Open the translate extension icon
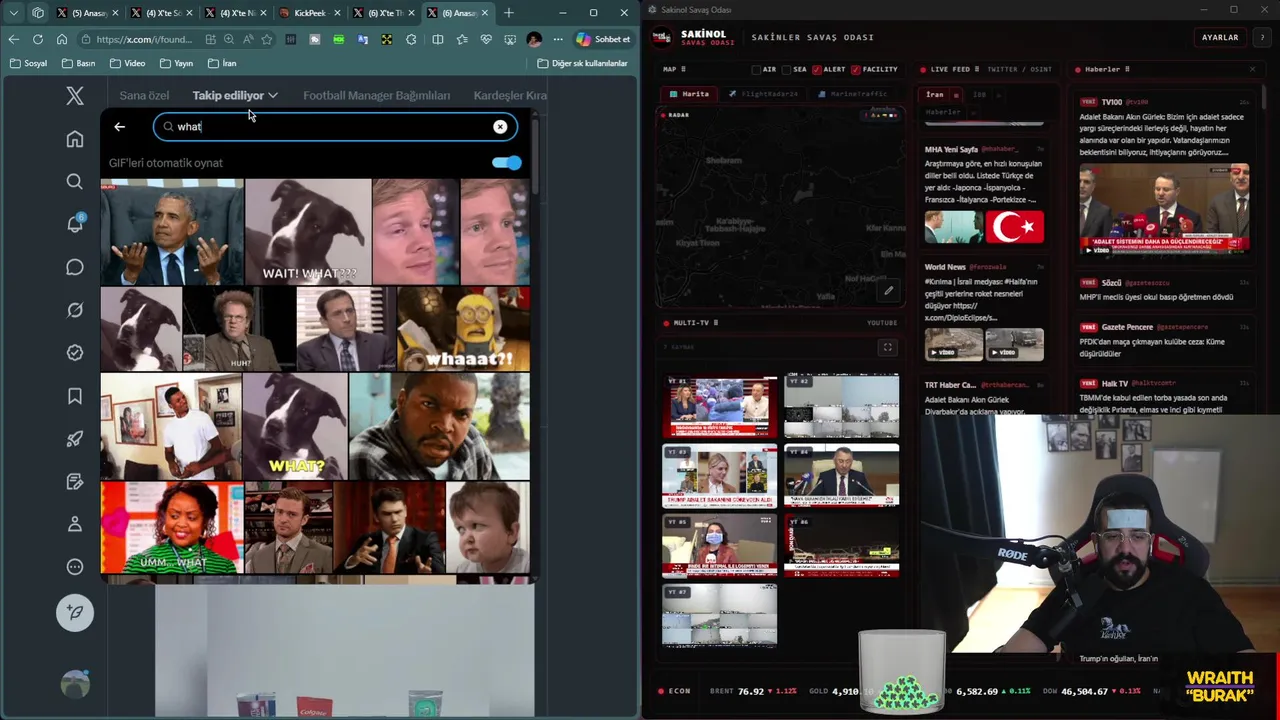Screen dimensions: 1280x720 point(362,39)
